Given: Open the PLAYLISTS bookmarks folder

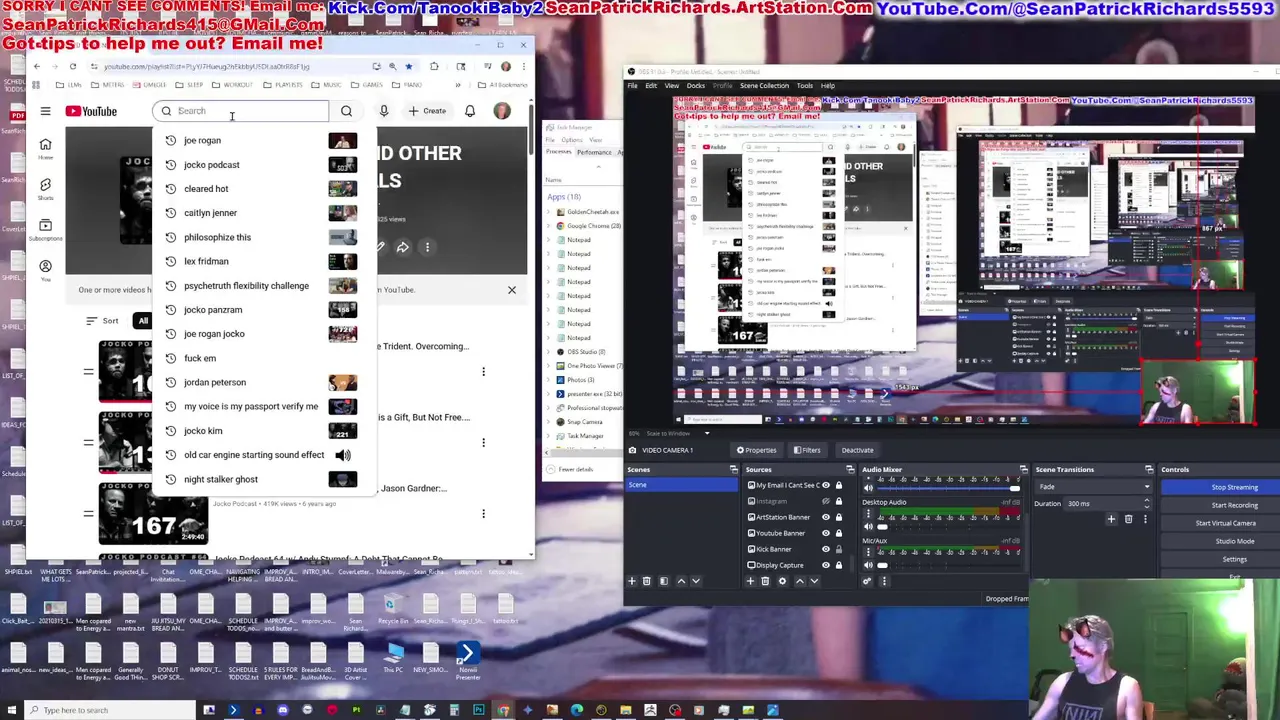Looking at the screenshot, I should (284, 85).
